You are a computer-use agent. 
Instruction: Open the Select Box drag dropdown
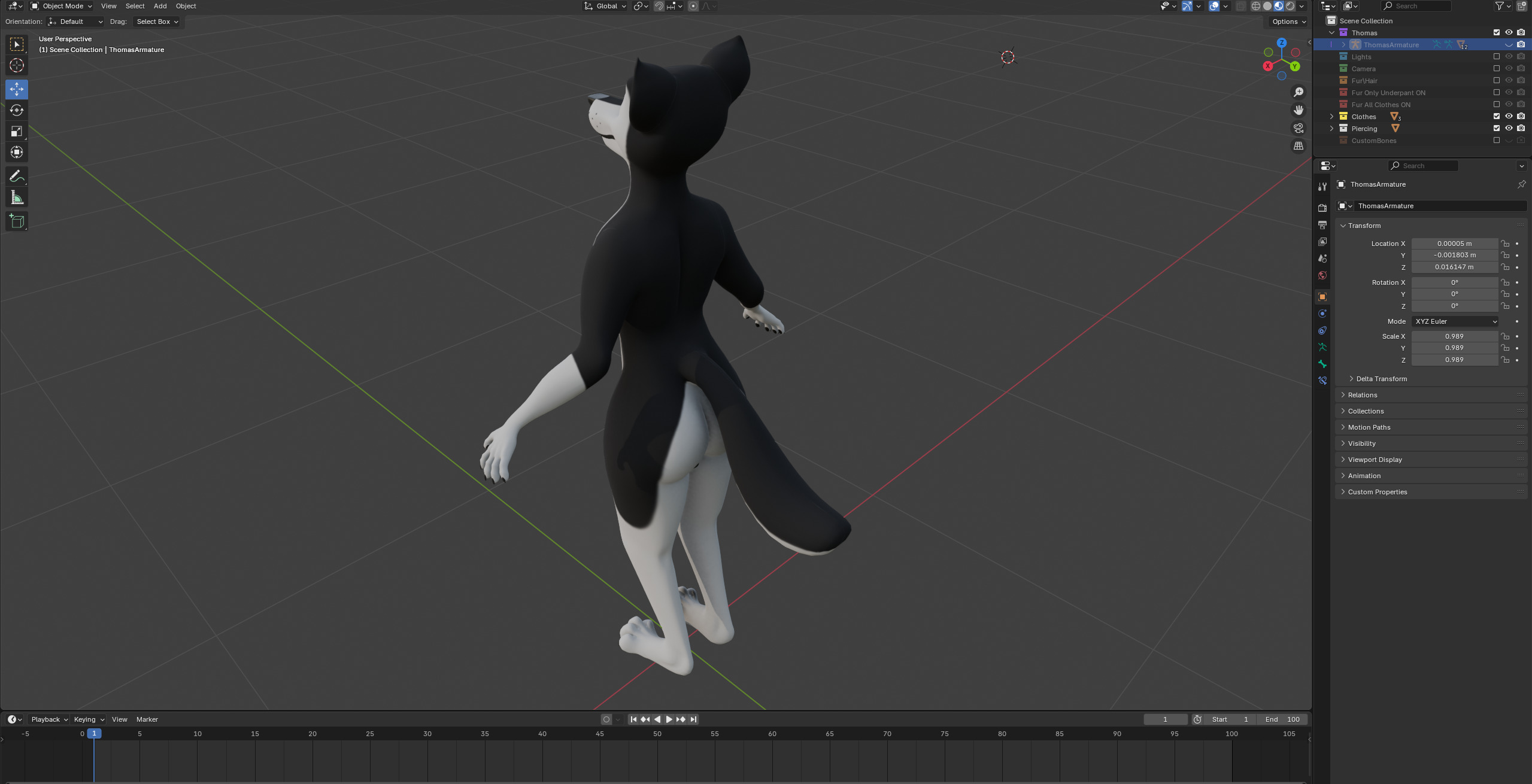coord(157,22)
